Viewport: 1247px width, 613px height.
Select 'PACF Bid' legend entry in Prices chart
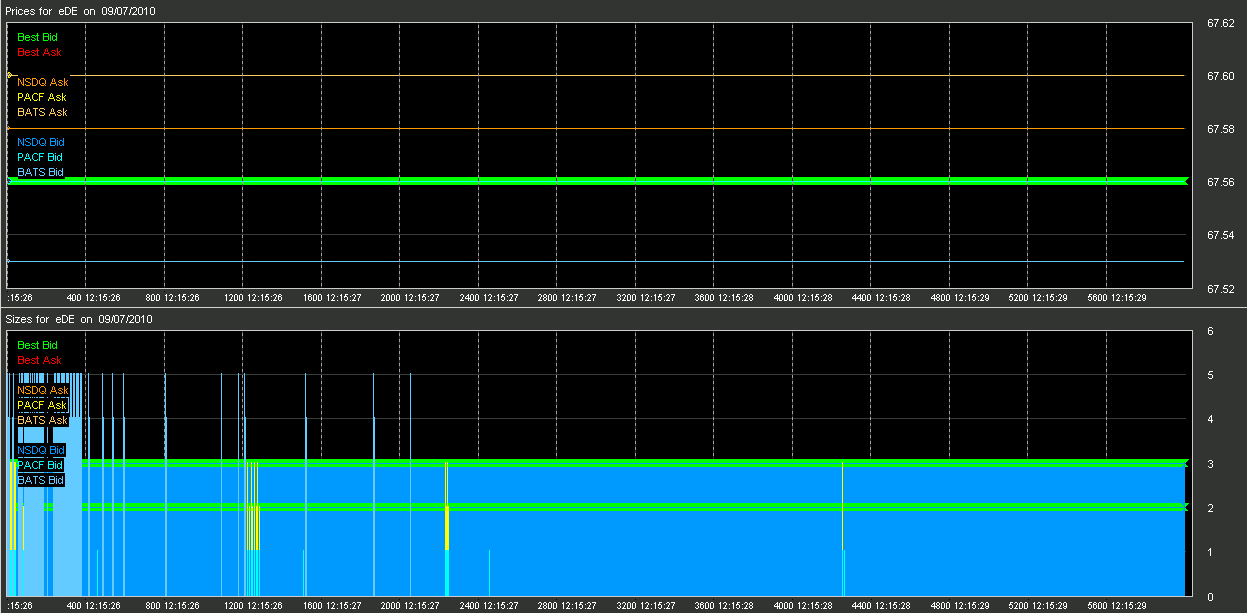click(x=40, y=157)
